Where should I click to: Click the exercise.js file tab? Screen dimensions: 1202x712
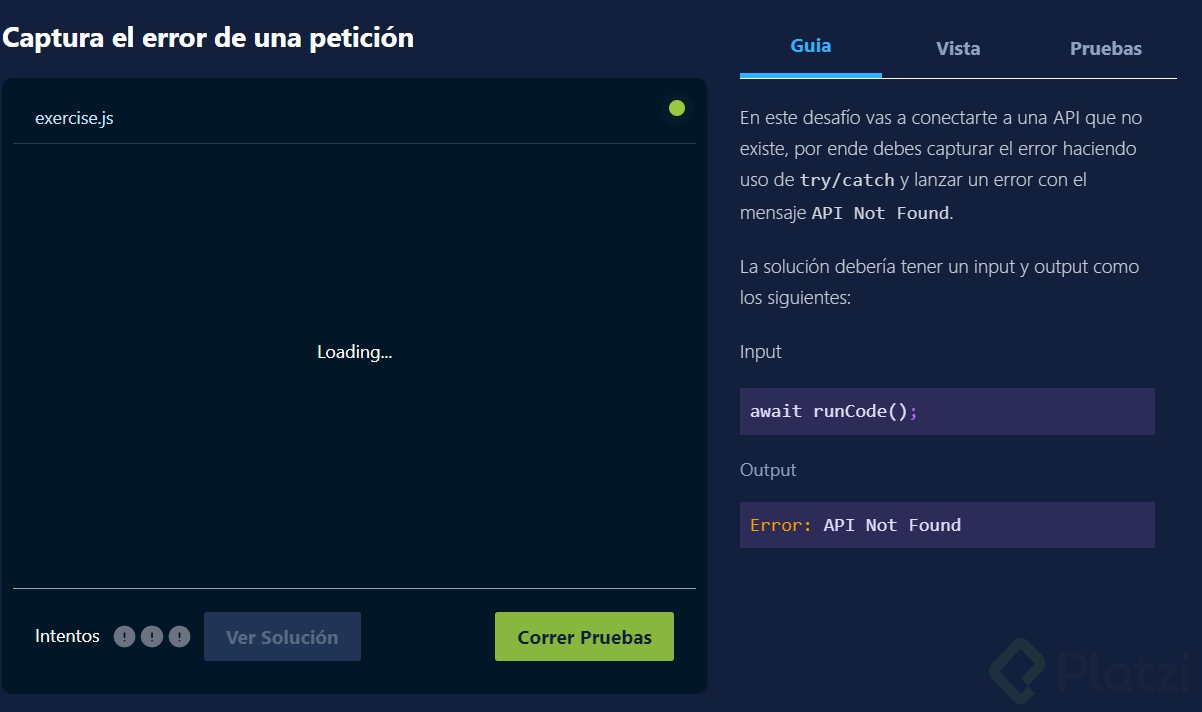point(75,118)
